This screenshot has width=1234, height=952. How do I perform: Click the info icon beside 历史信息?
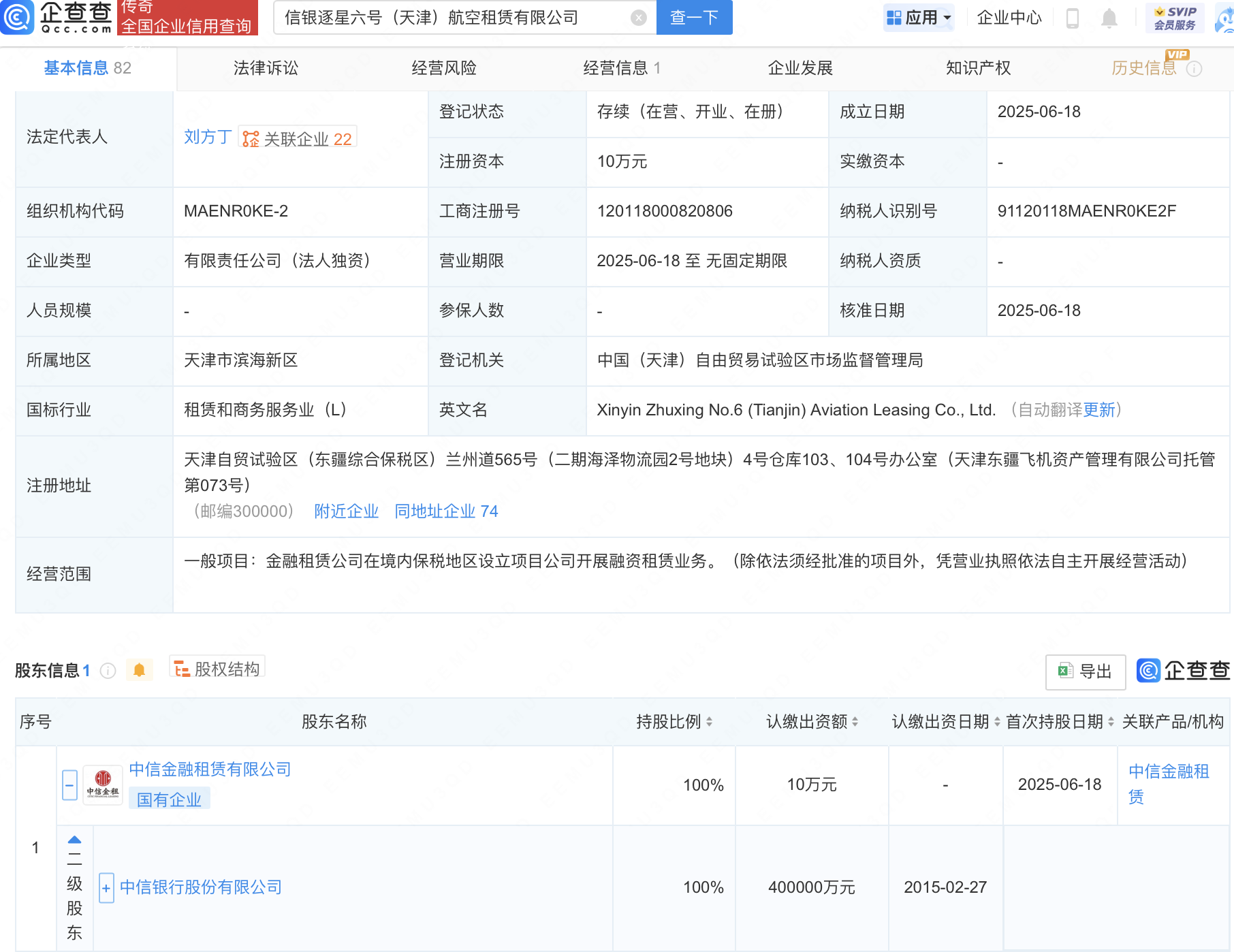pos(1194,69)
